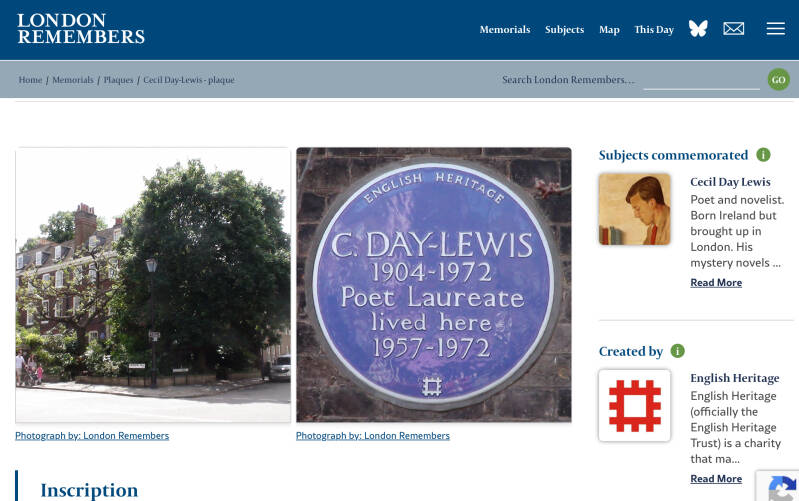Screen dimensions: 799x501
Task: Open the Bluesky butterfly icon
Action: point(698,29)
